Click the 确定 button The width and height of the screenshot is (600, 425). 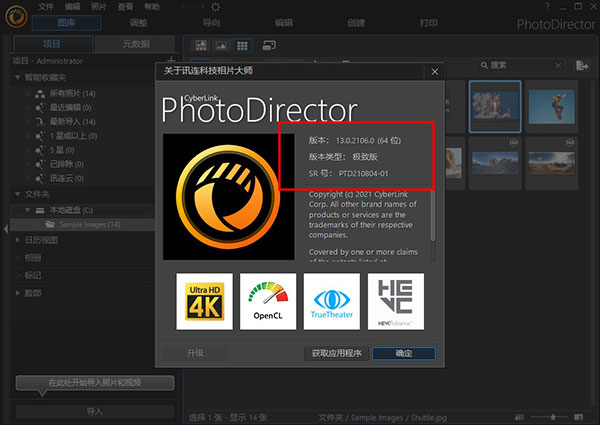[x=404, y=353]
